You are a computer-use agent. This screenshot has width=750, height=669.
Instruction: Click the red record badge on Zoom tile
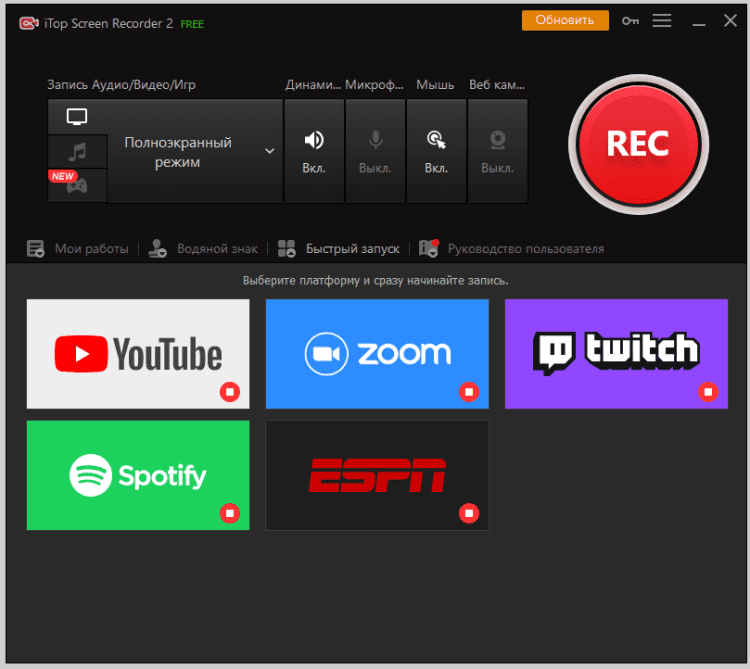coord(469,392)
